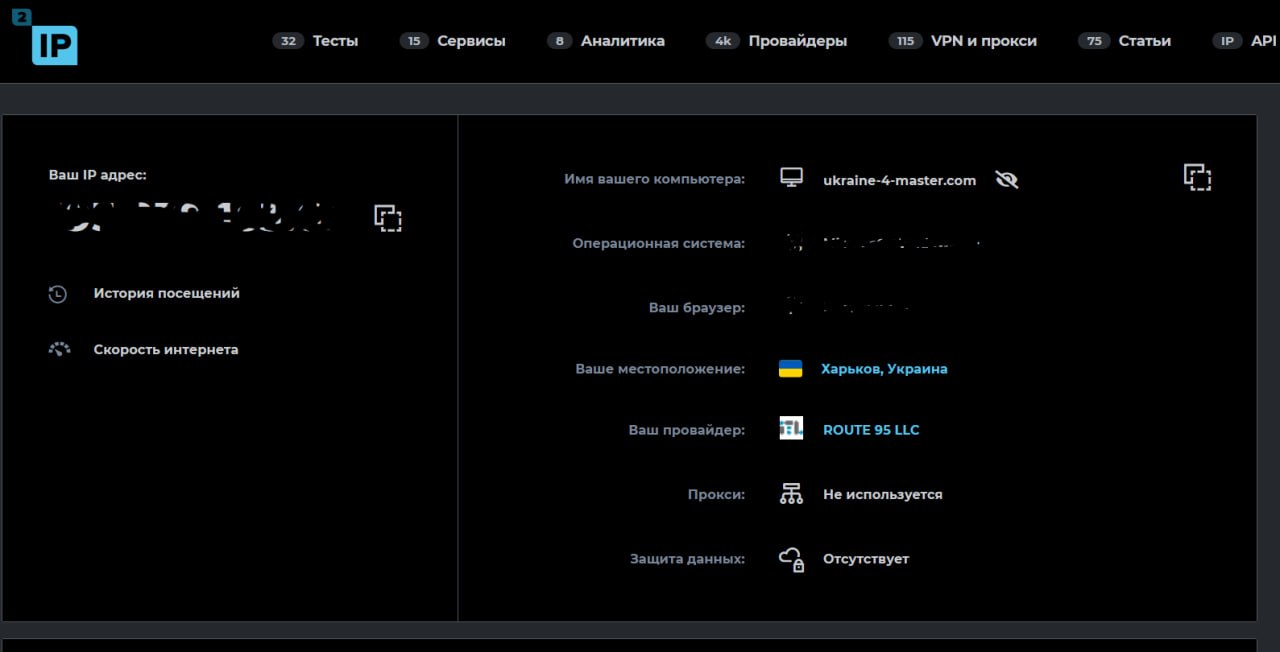The width and height of the screenshot is (1280, 652).
Task: Copy the IP address with copy icon
Action: point(388,218)
